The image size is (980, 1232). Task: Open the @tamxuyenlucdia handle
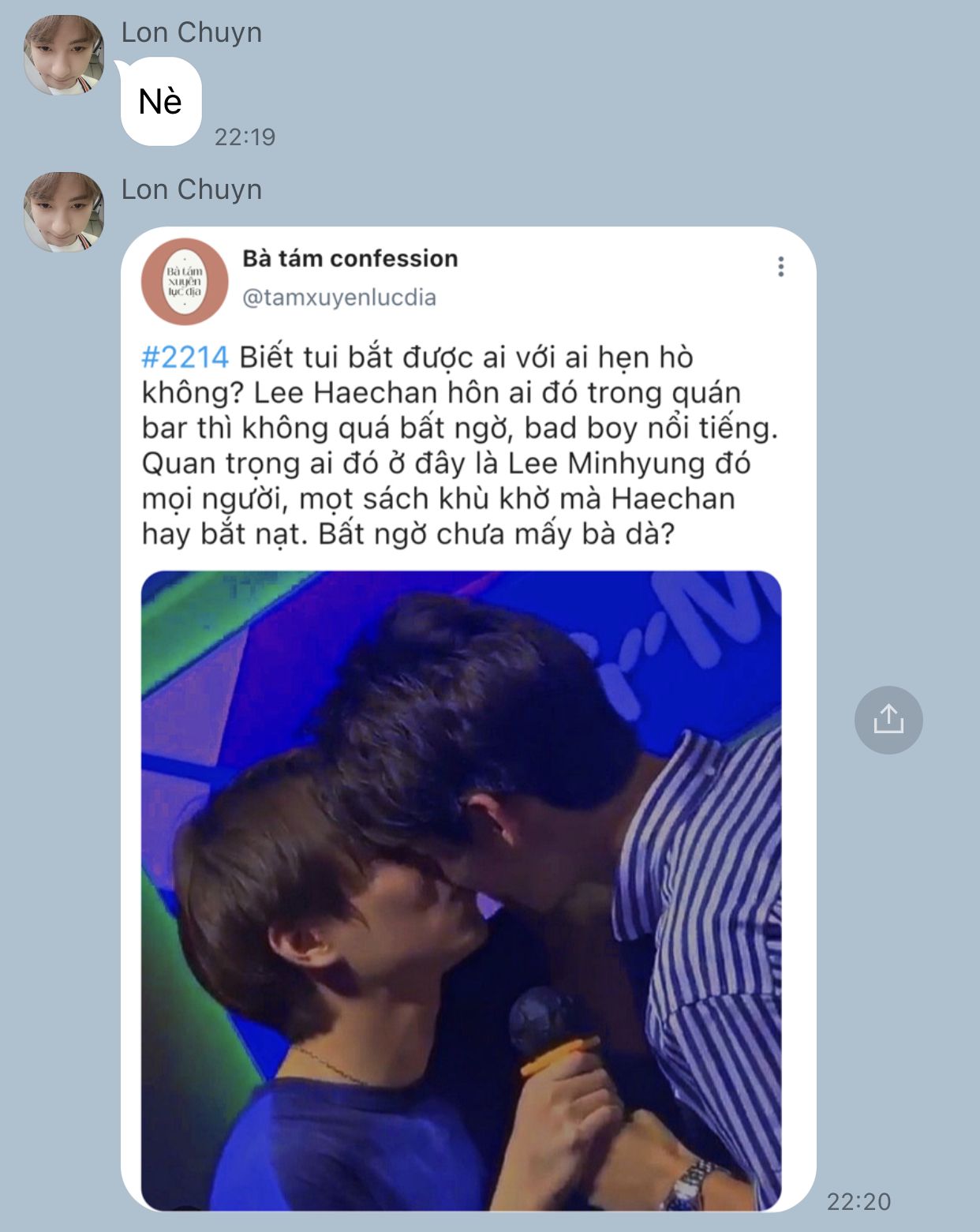[x=339, y=298]
